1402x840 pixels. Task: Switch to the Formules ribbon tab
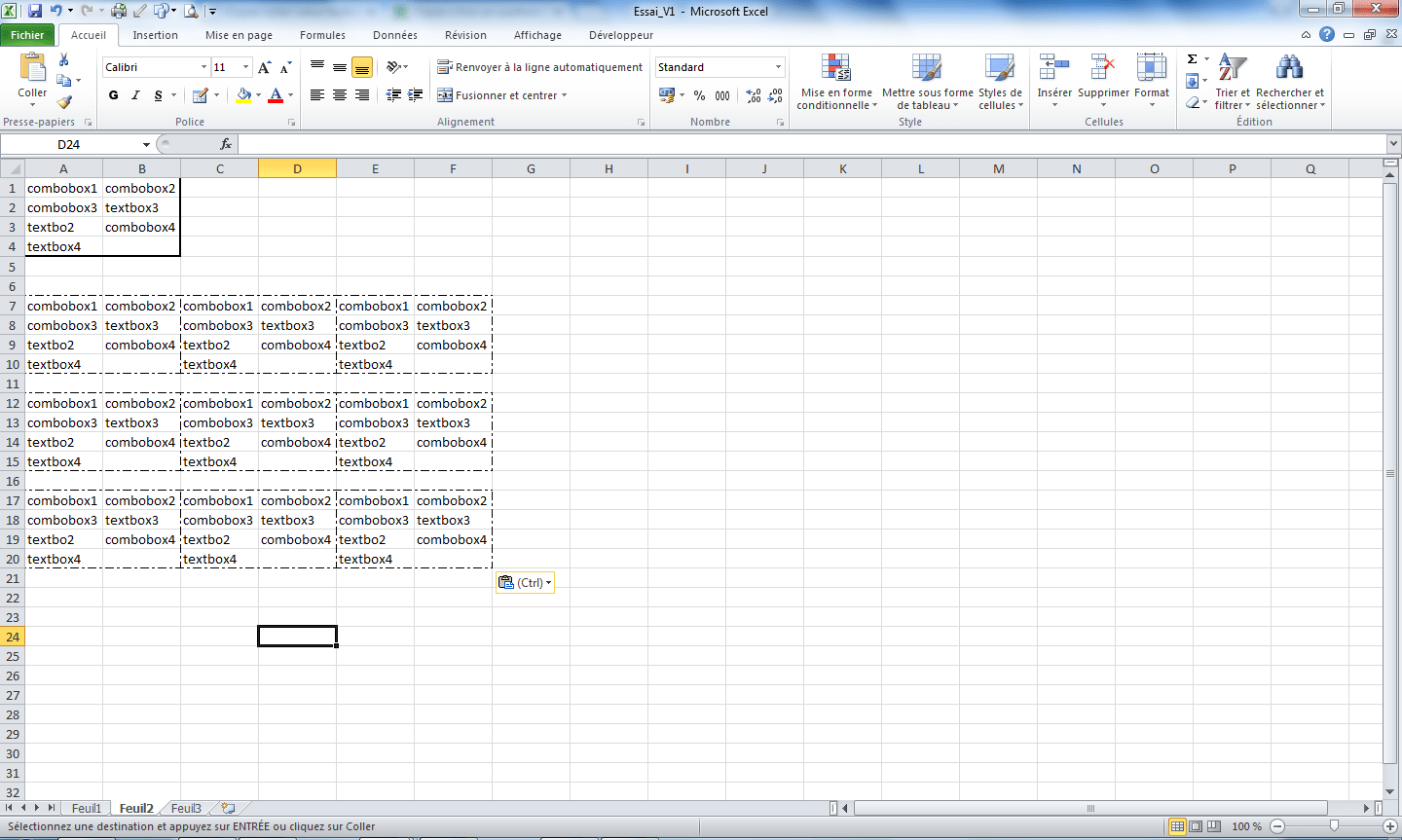(x=322, y=34)
